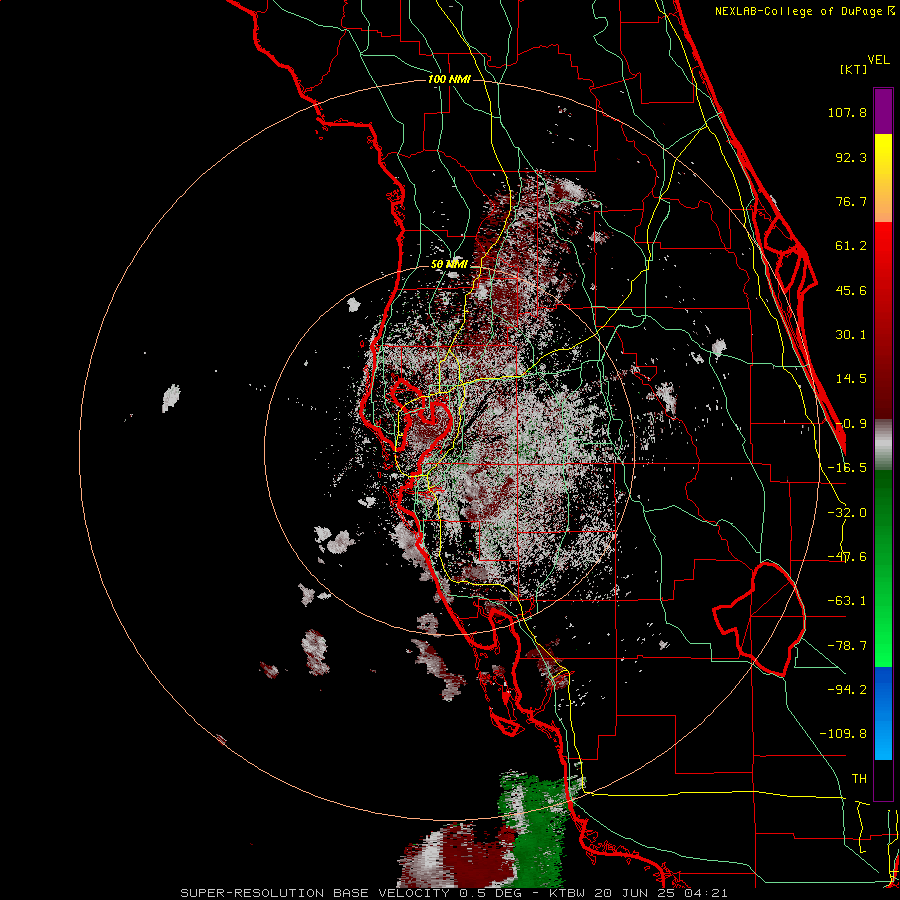900x900 pixels.
Task: Select the -94.2 scale value
Action: (847, 689)
